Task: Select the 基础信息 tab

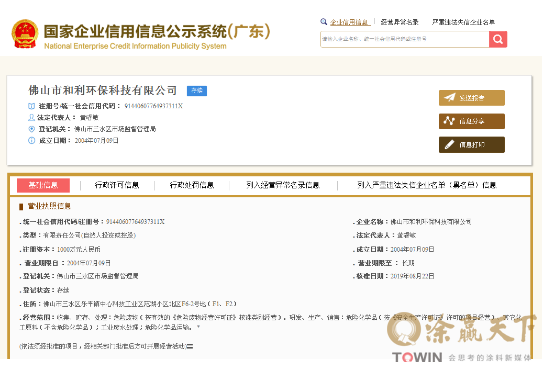Action: click(43, 185)
